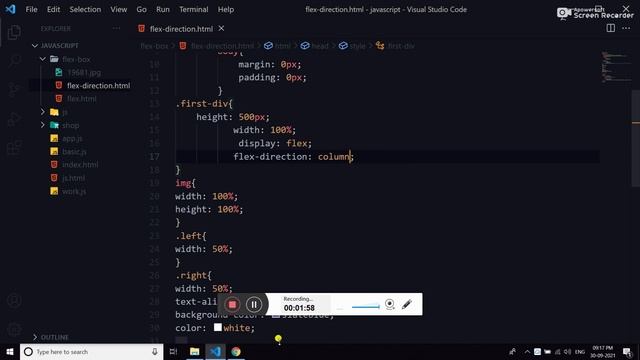The image size is (640, 360).
Task: Select the flex-direction.html editor tab
Action: point(181,29)
